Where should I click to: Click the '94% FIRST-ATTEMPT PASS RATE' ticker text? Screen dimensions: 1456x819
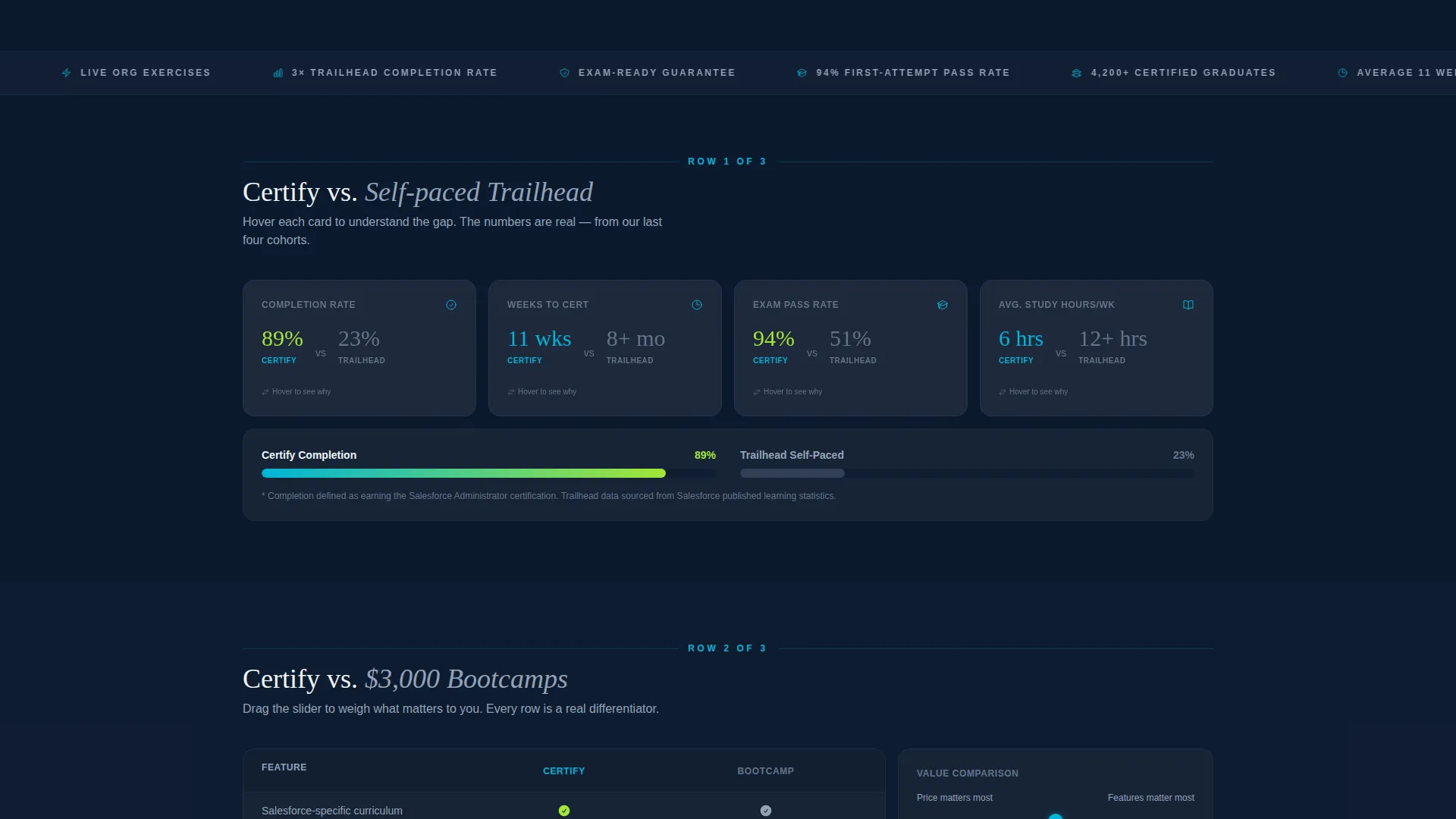[913, 73]
